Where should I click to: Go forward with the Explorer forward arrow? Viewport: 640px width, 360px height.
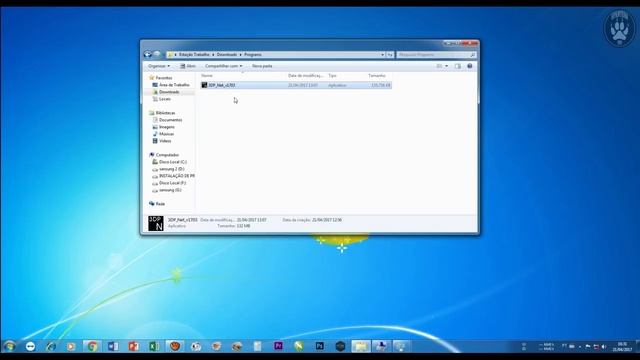coord(157,54)
